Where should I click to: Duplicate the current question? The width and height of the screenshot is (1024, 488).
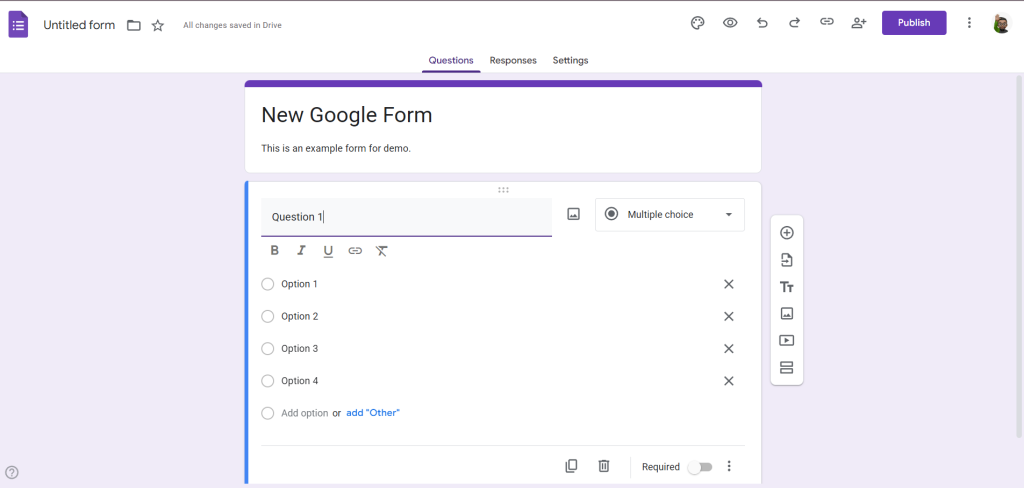[x=571, y=466]
